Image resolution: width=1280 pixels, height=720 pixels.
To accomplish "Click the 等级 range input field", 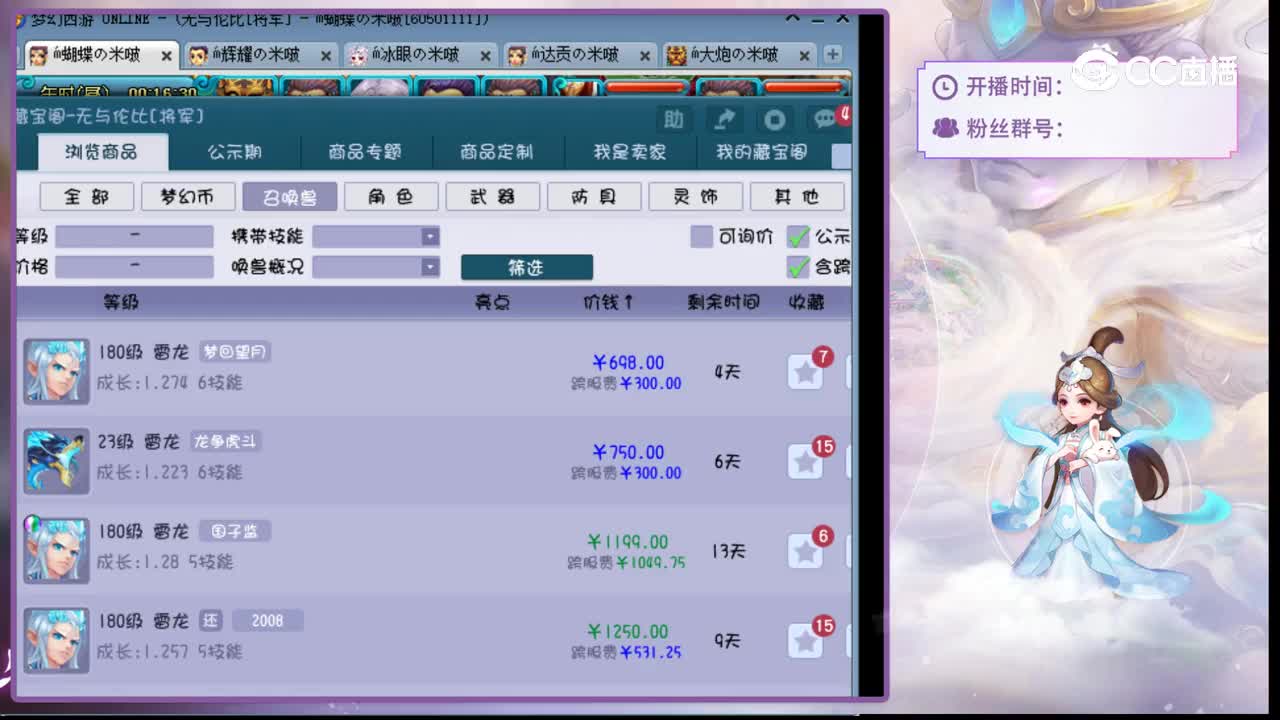I will pos(134,236).
